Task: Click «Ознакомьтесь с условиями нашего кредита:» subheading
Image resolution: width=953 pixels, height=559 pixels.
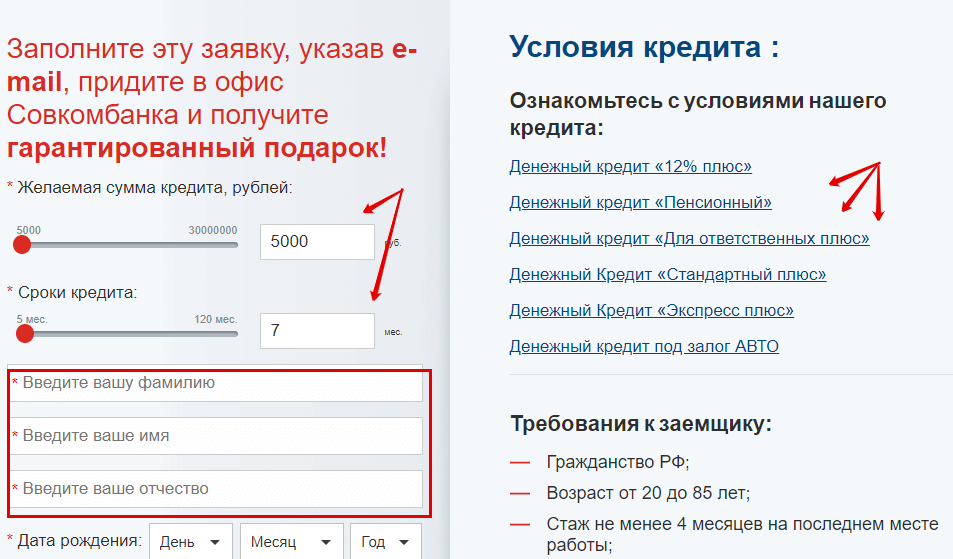Action: [698, 114]
